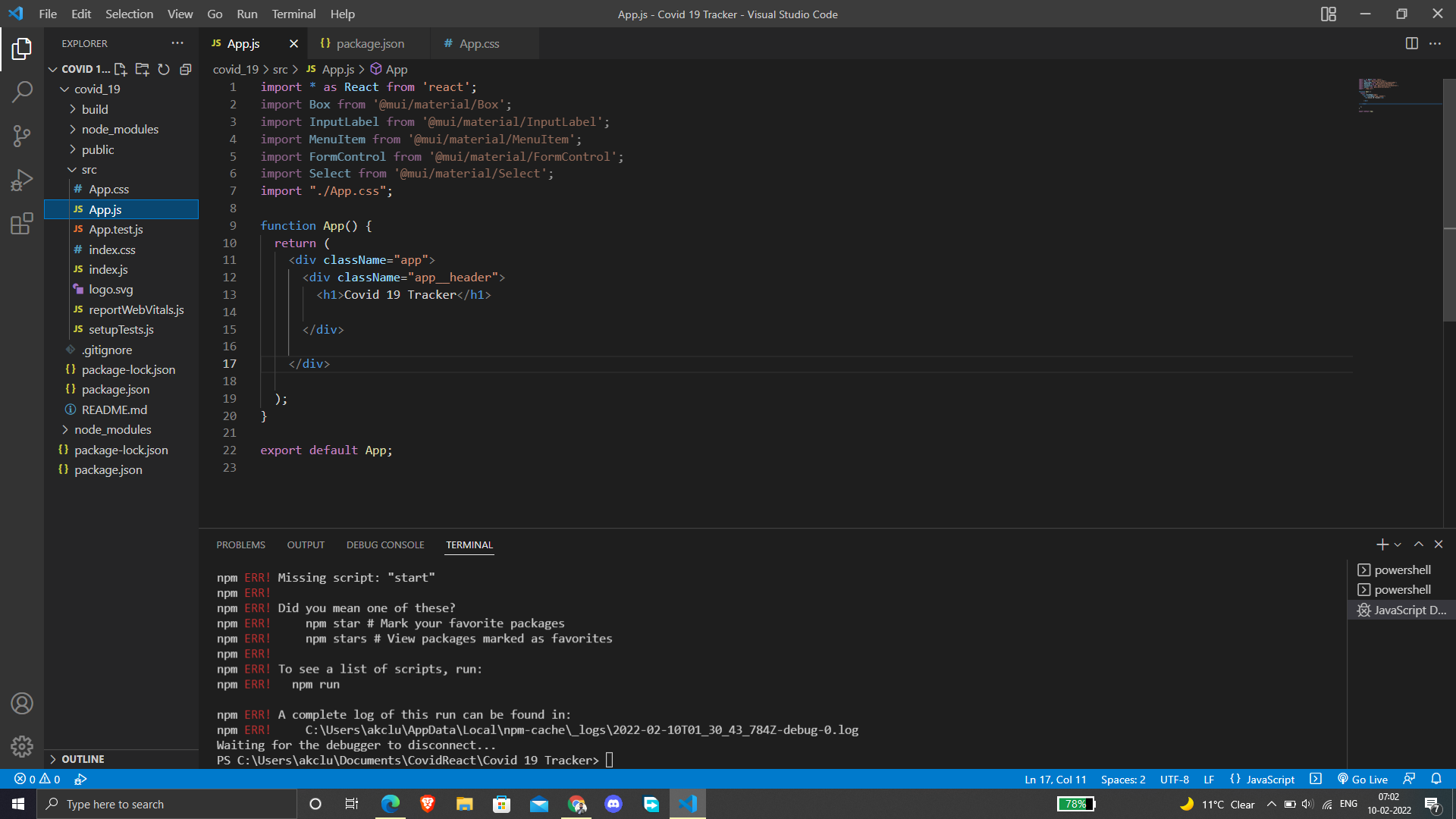Click the debug status icon in status bar

[x=80, y=779]
